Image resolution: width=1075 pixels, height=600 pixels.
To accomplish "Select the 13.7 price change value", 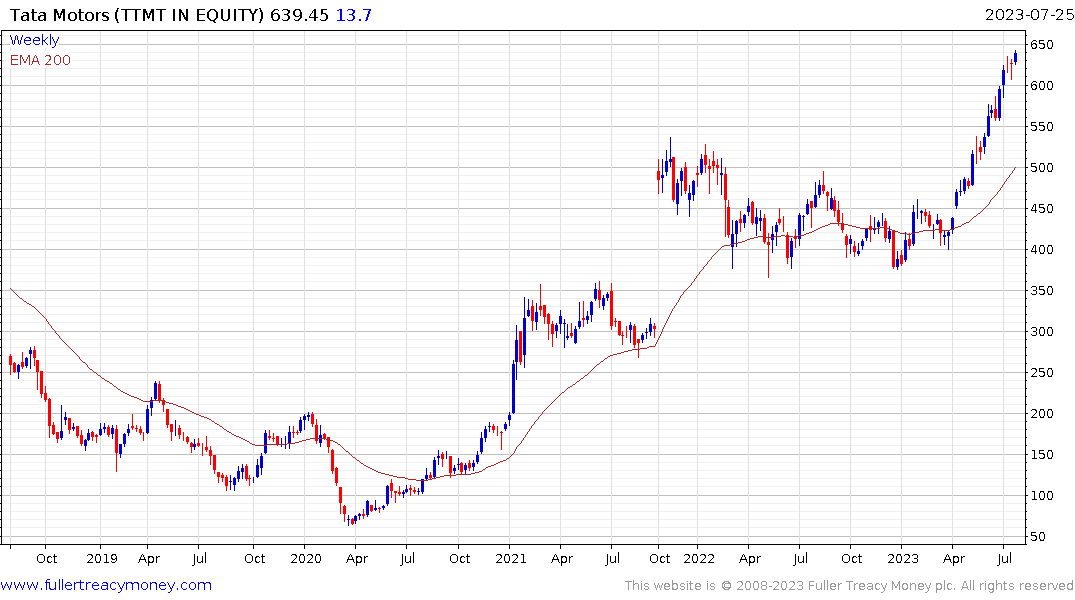I will 354,15.
